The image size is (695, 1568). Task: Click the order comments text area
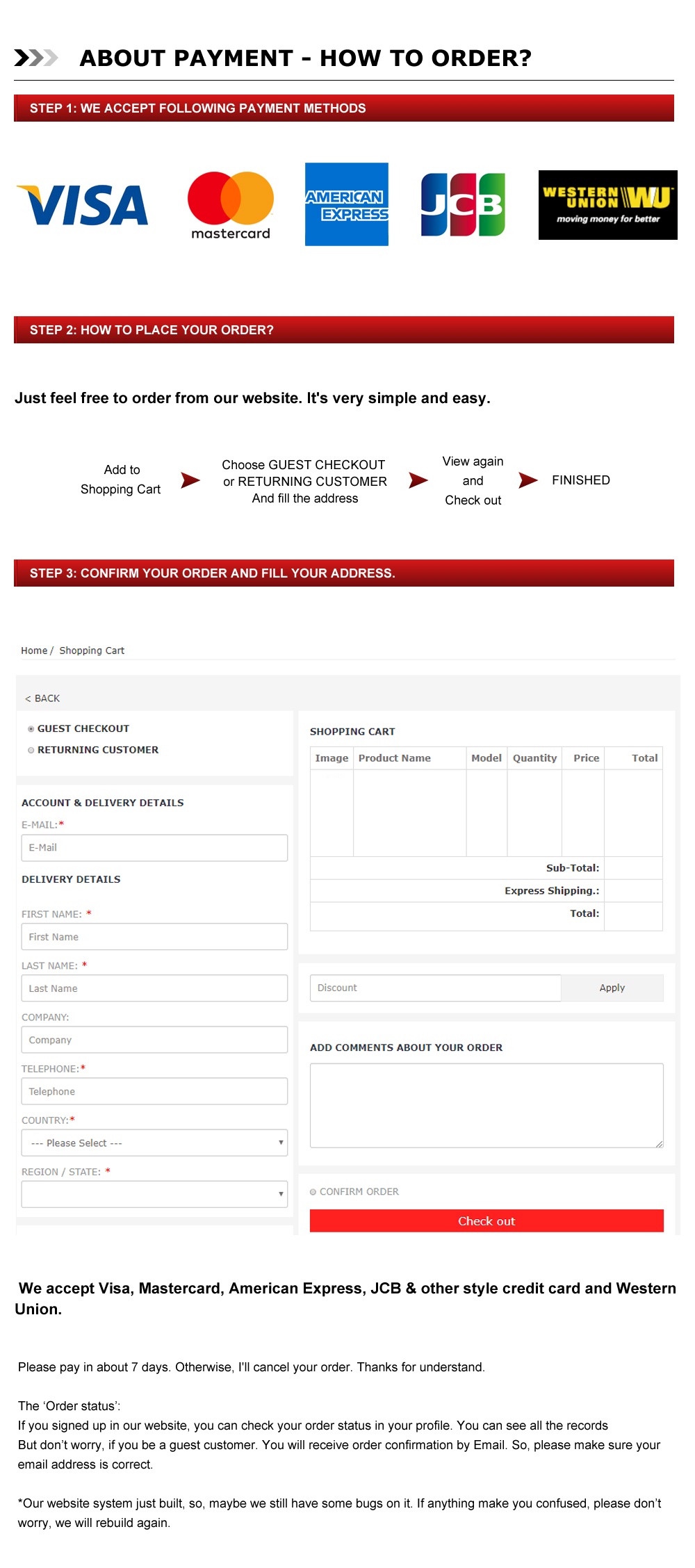(486, 1105)
